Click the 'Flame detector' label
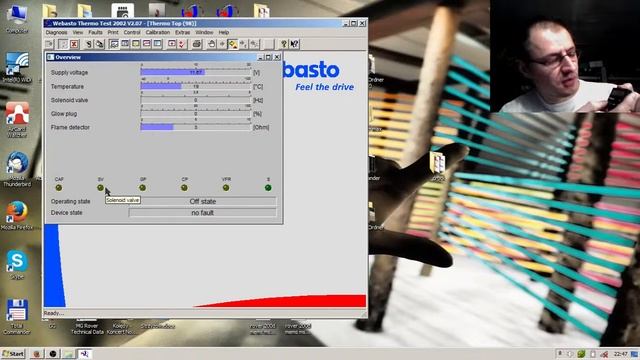Viewport: 640px width, 360px height. pos(70,127)
